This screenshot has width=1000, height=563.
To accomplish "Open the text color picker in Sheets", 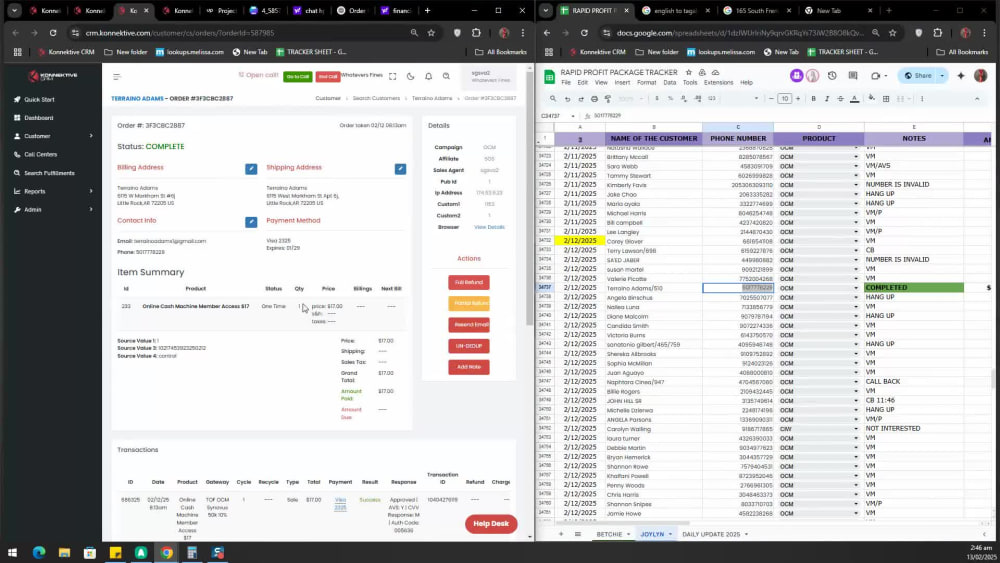I will (x=855, y=99).
